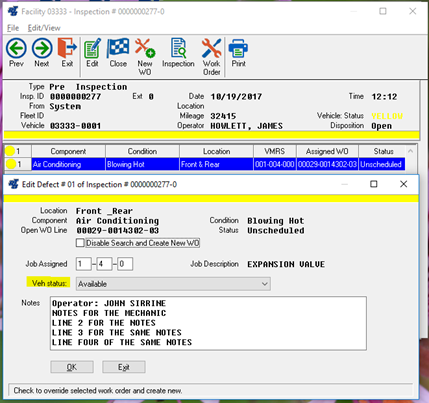Expand the Veh status dropdown
Screen dimensions: 429x403
(173, 284)
